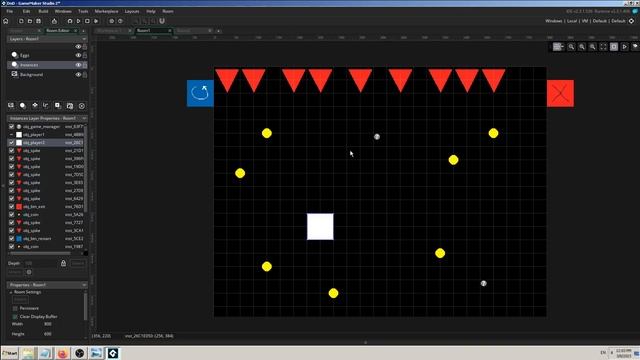Click the horizontal scrollbar under instance list
Viewport: 640px width, 360px height.
[x=39, y=253]
